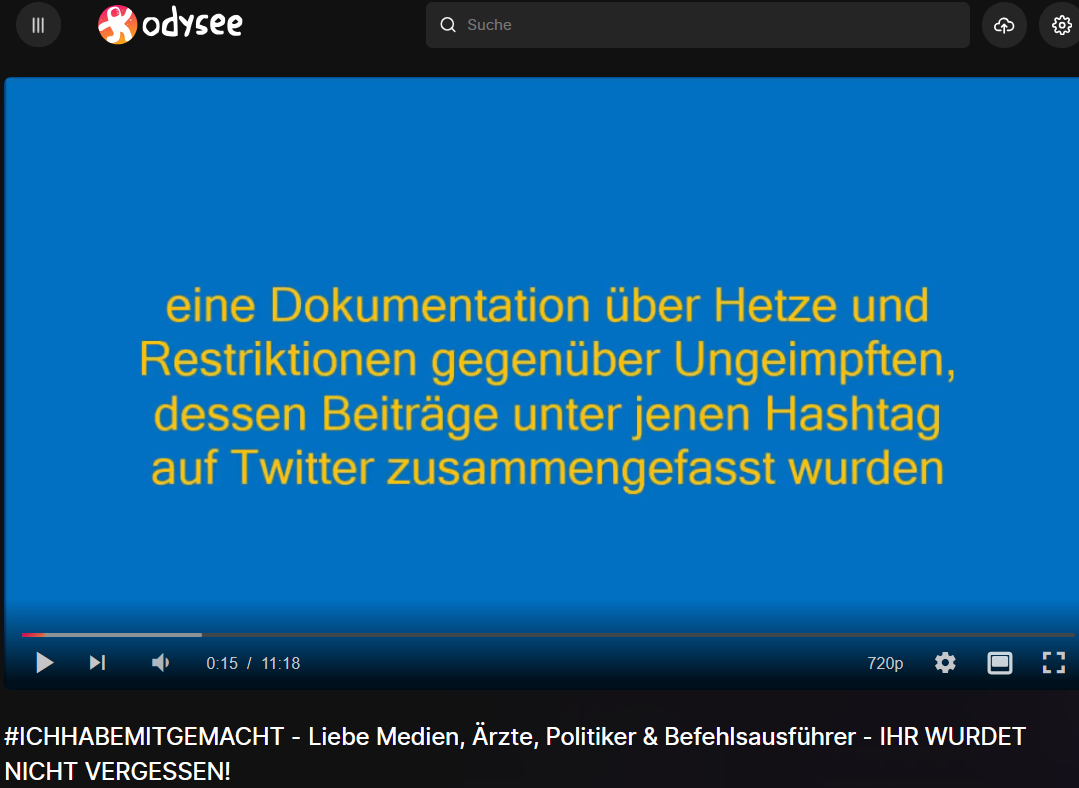Click the Suche search field

tap(697, 25)
